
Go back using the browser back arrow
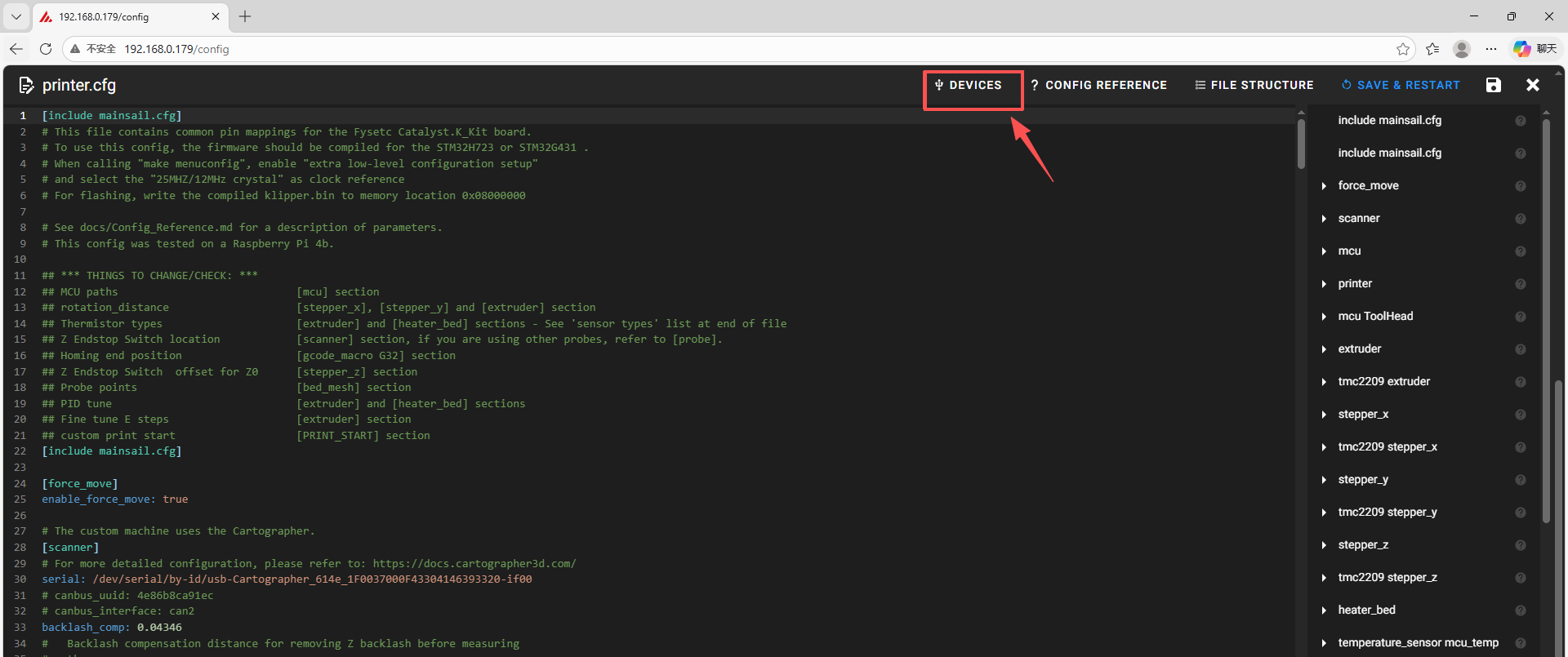pyautogui.click(x=16, y=49)
